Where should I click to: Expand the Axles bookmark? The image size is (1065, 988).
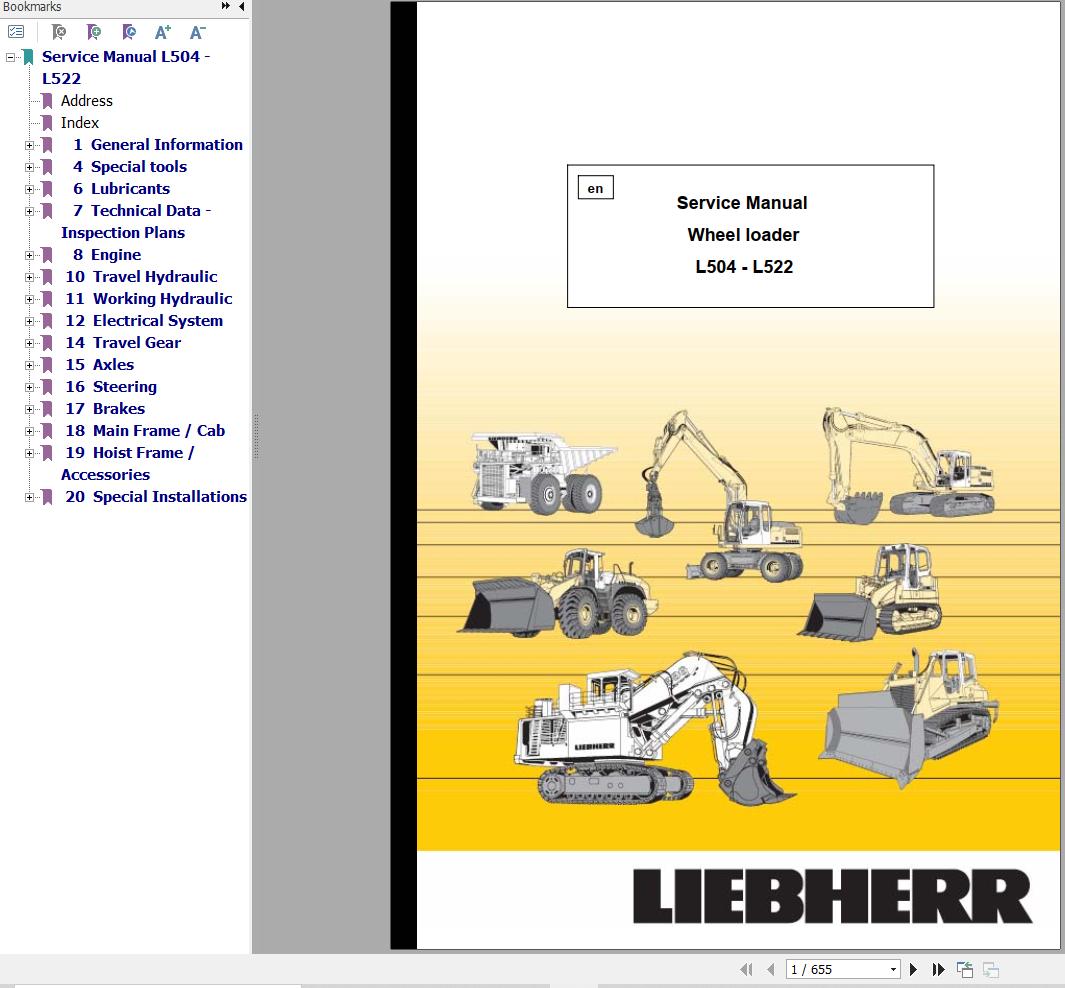29,365
